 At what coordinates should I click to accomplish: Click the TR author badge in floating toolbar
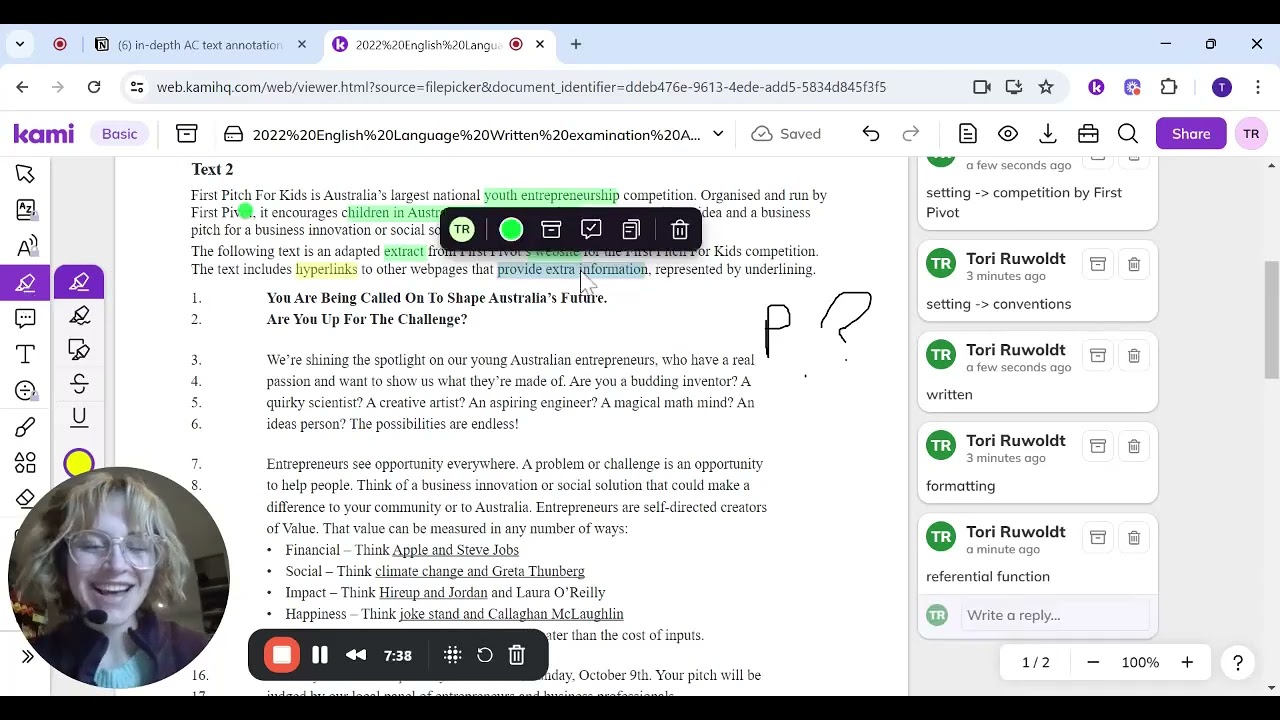tap(461, 230)
